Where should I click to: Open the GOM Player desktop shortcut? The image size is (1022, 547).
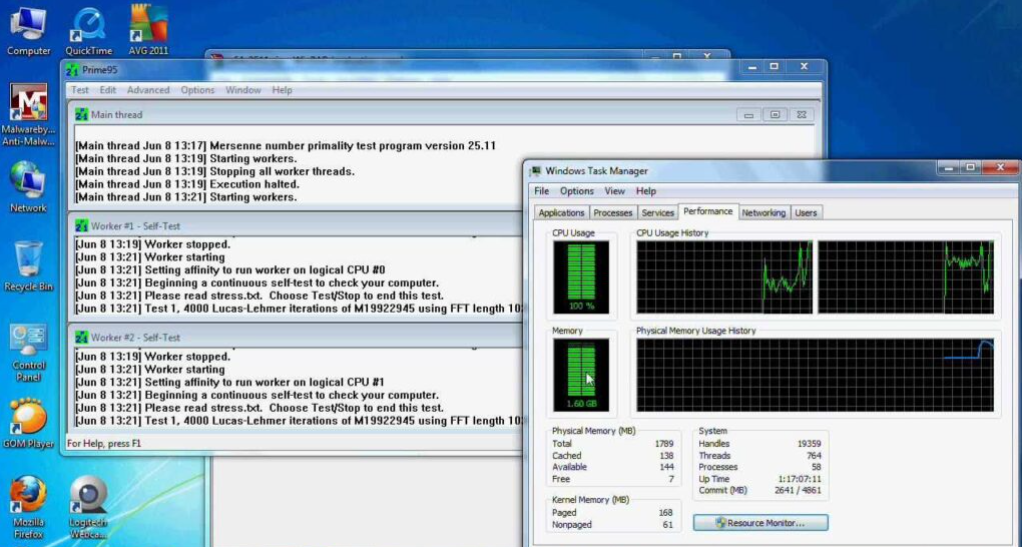tap(28, 424)
